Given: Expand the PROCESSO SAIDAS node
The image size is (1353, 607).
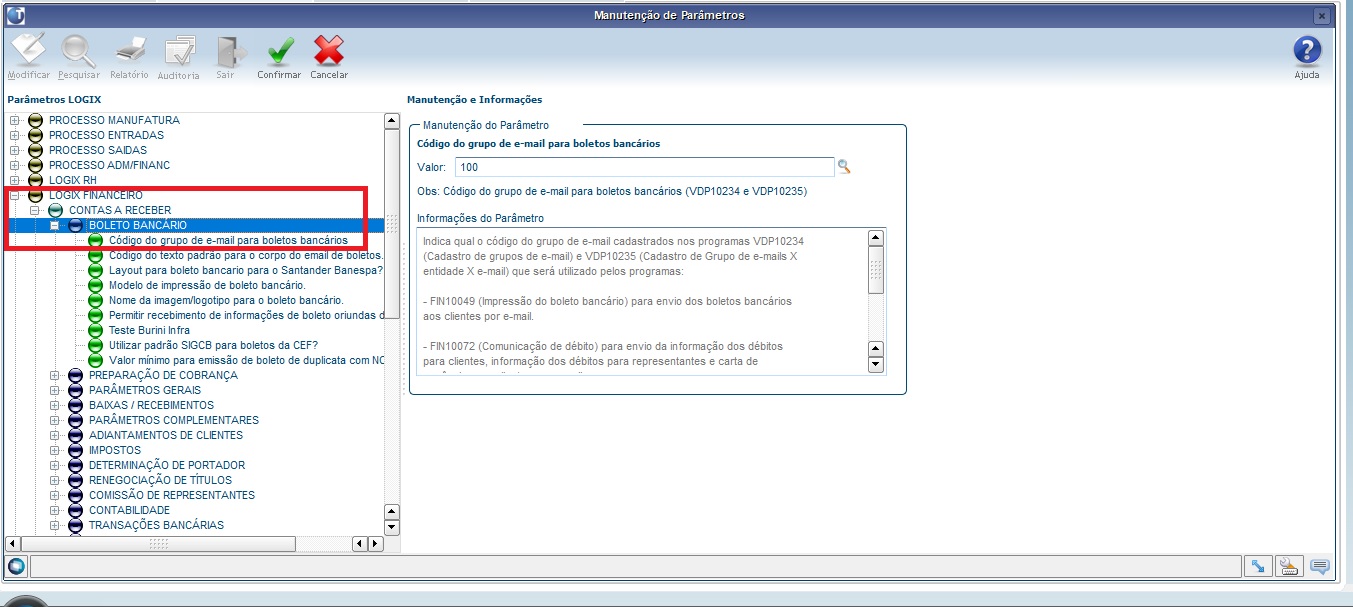Looking at the screenshot, I should pos(15,151).
